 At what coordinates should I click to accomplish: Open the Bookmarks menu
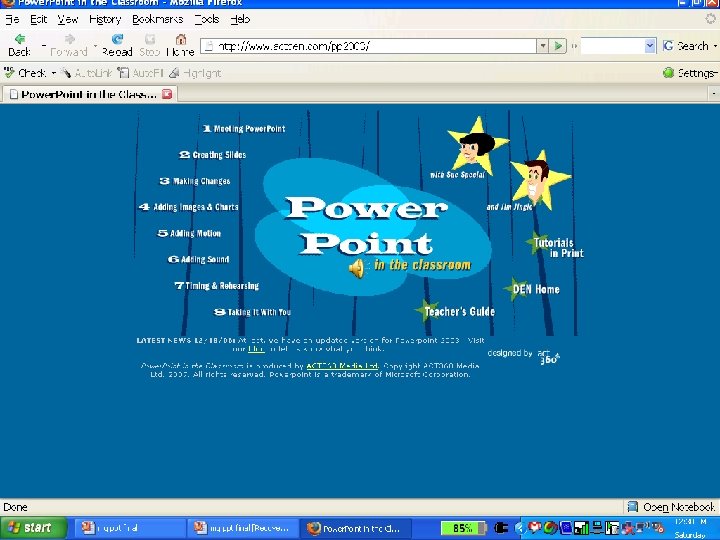coord(158,19)
